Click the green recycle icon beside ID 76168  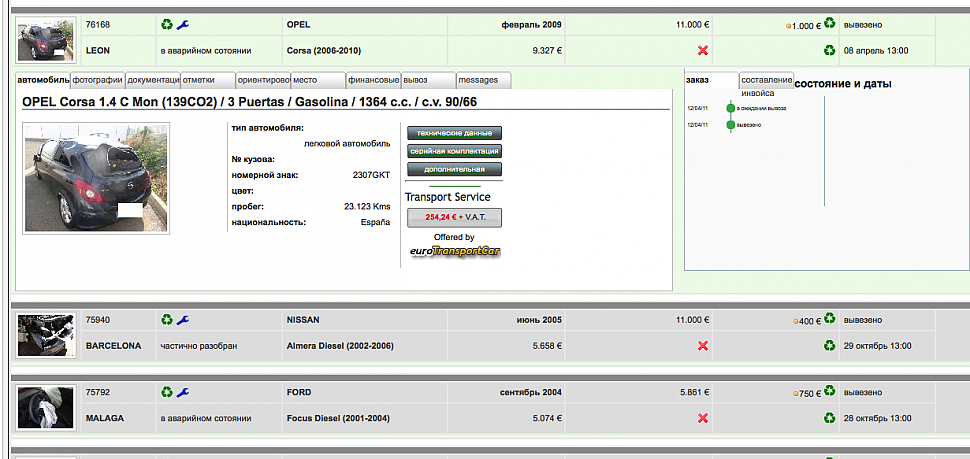pyautogui.click(x=166, y=25)
